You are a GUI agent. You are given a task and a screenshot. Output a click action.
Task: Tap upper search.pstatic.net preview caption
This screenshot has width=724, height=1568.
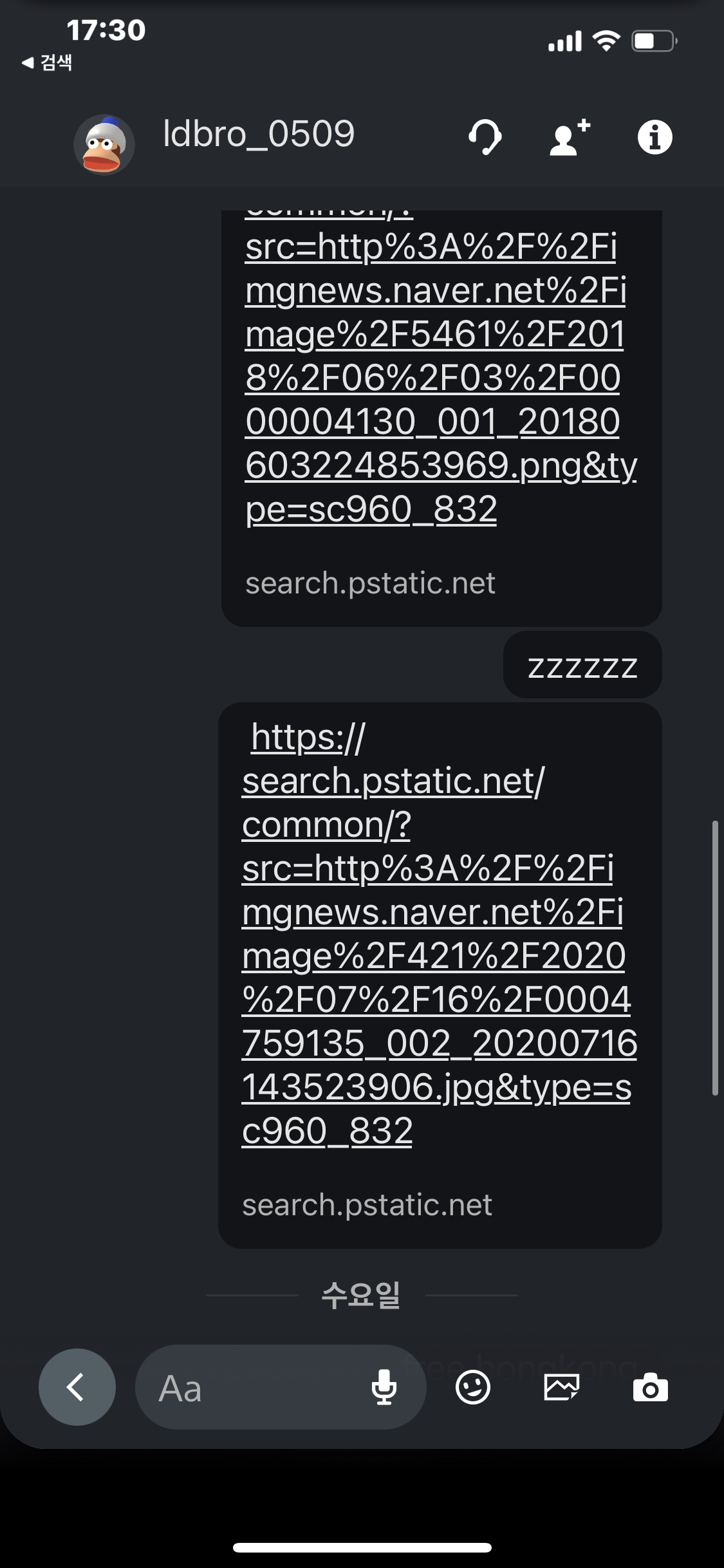[x=370, y=583]
